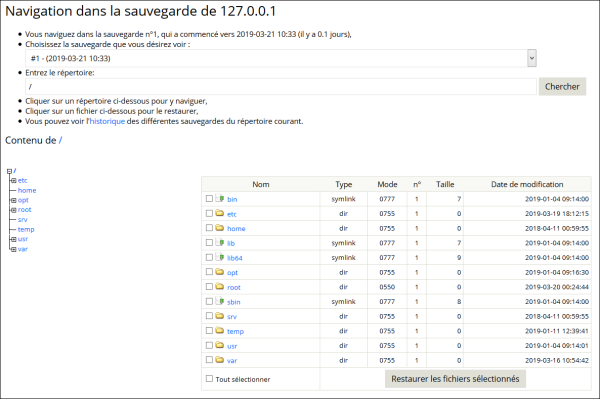Click the folder icon beside home
The width and height of the screenshot is (600, 399).
220,228
